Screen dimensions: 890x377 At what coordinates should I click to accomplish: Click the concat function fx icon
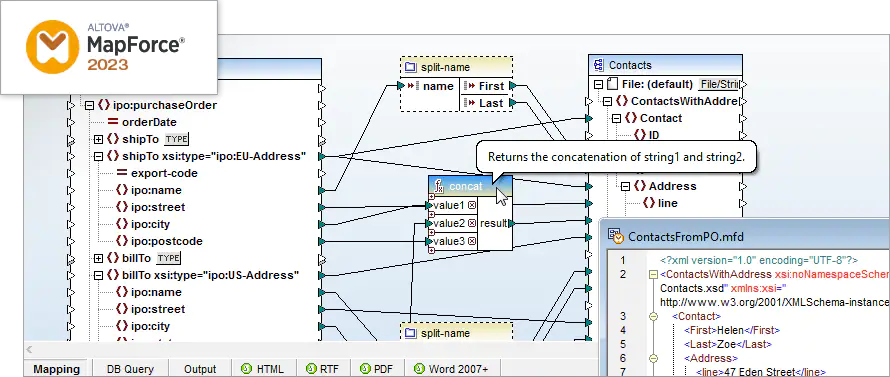tap(439, 186)
